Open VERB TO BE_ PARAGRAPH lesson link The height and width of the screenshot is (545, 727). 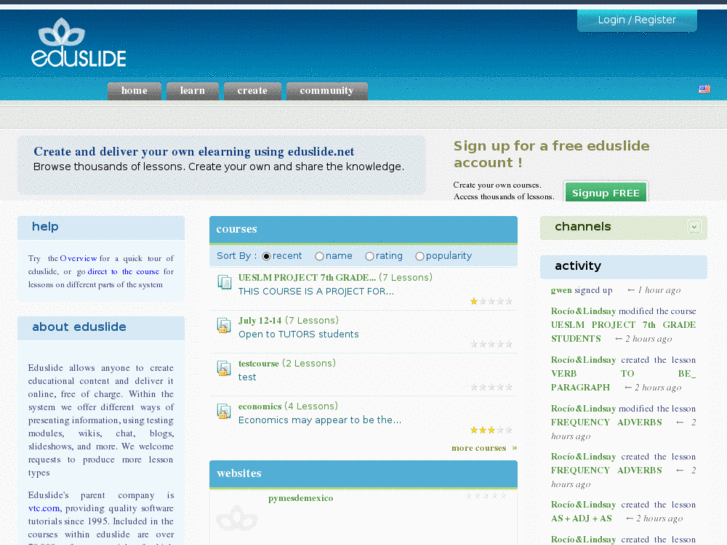(623, 380)
